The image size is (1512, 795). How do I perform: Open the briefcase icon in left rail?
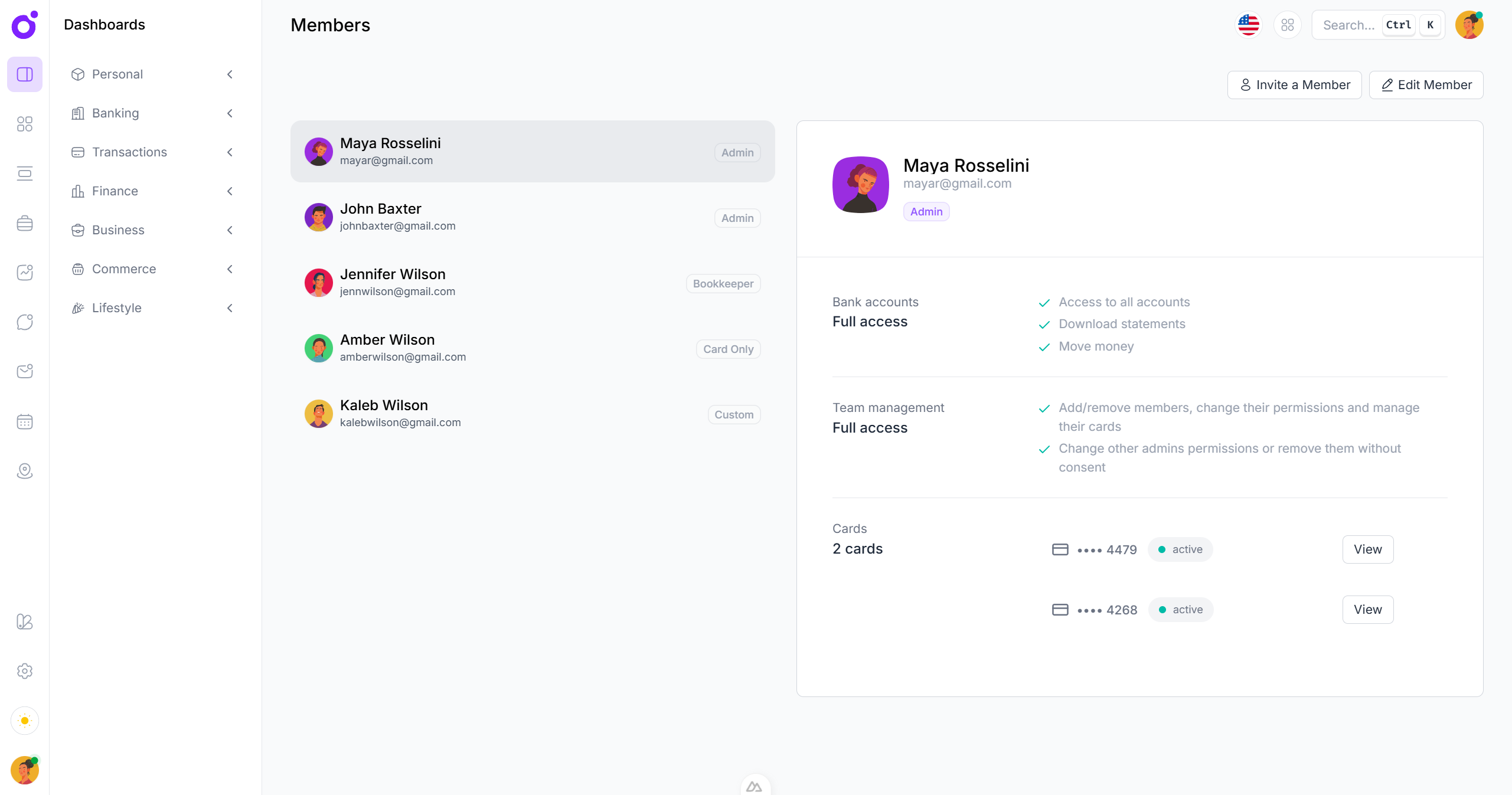pyautogui.click(x=25, y=223)
